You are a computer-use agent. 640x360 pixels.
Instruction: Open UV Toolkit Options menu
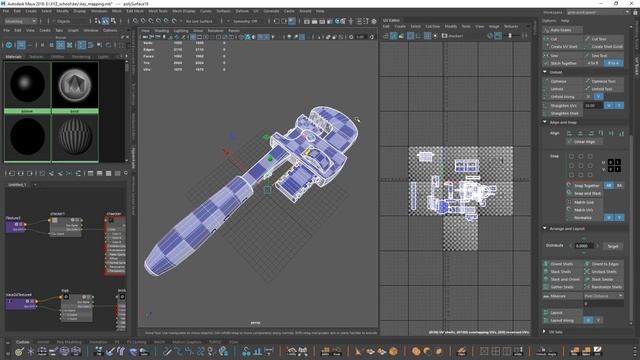(549, 20)
